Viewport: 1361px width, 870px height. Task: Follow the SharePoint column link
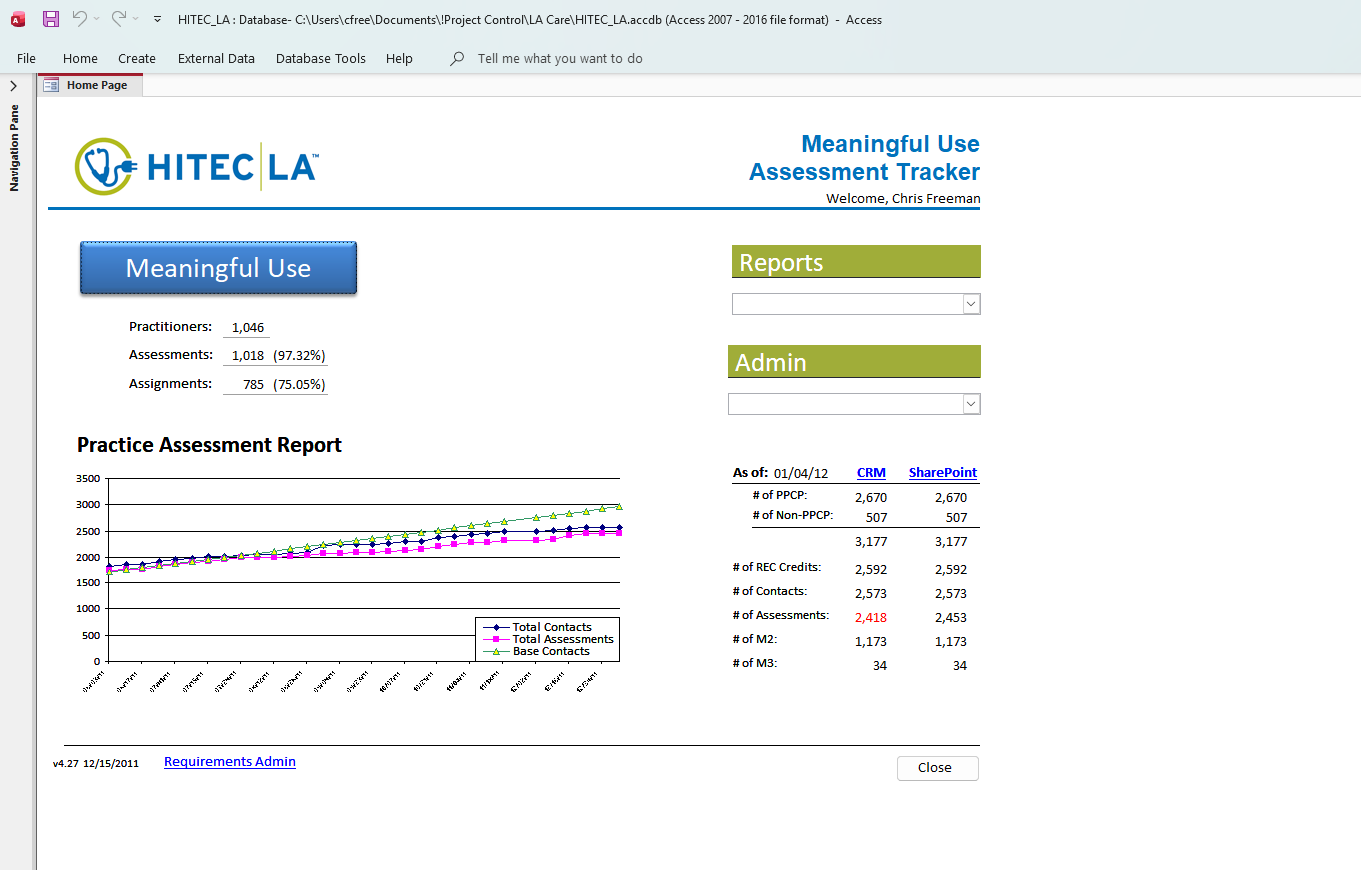point(942,473)
